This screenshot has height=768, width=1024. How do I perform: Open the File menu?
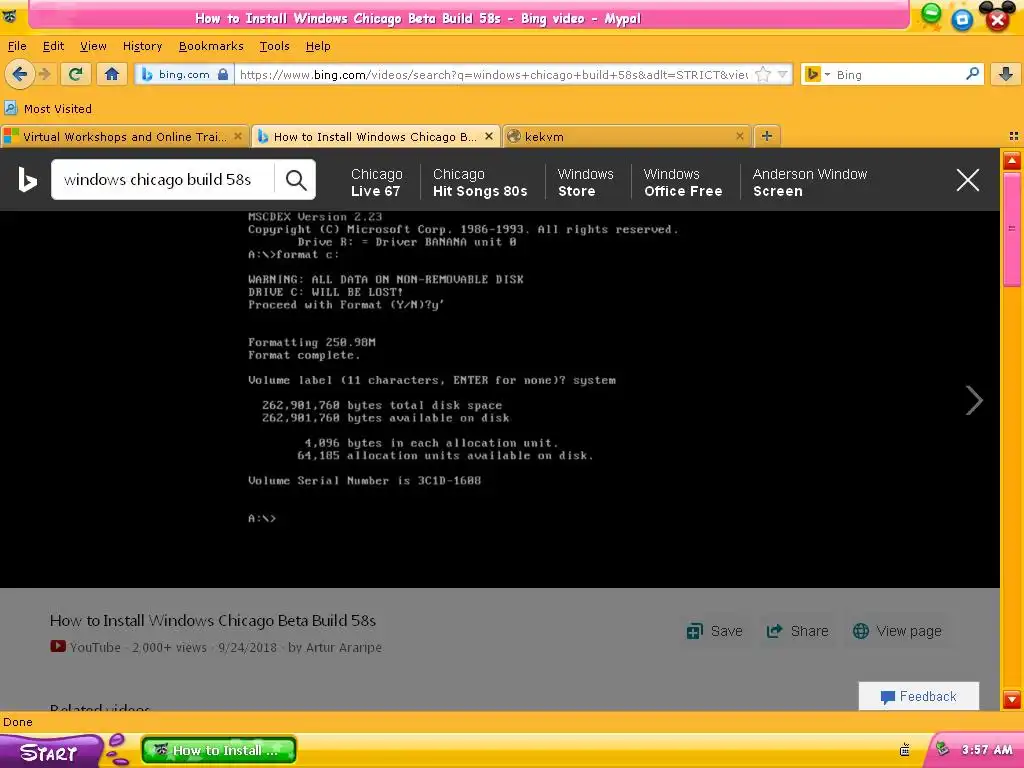(17, 46)
